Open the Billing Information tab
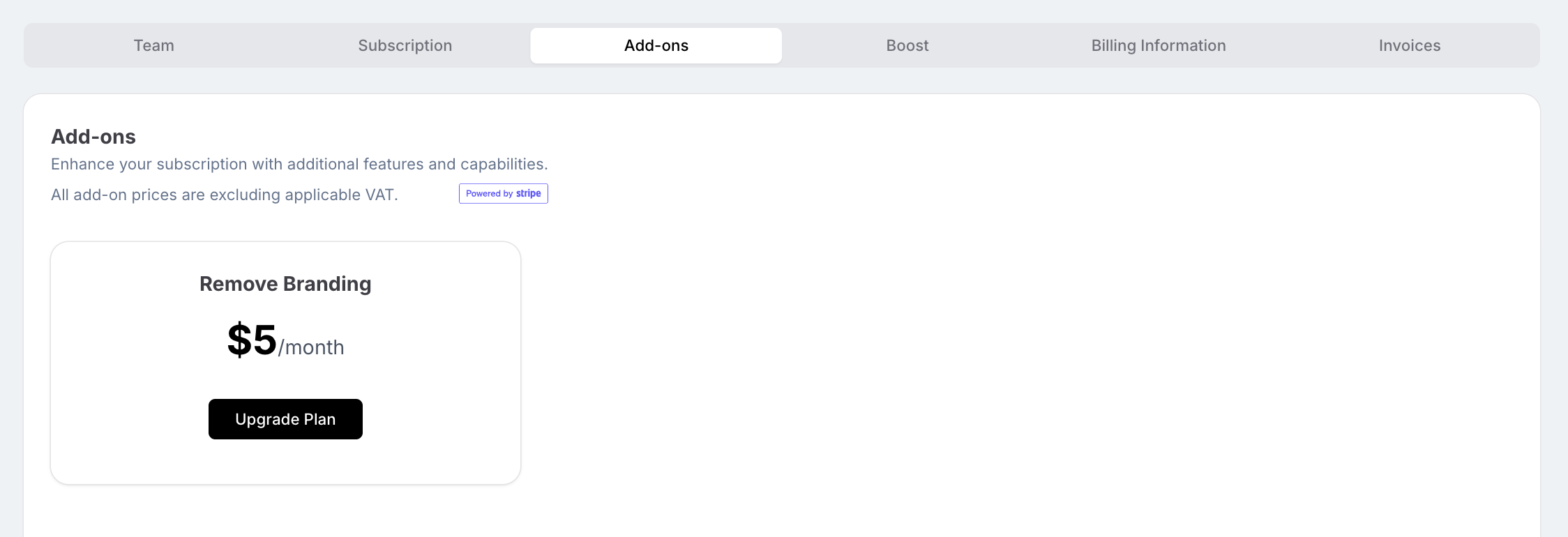This screenshot has height=537, width=1568. [1159, 45]
